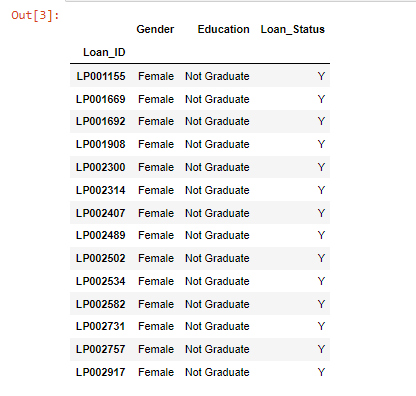Click Loan_Status Y for LP002582
This screenshot has height=396, width=416.
pos(321,304)
